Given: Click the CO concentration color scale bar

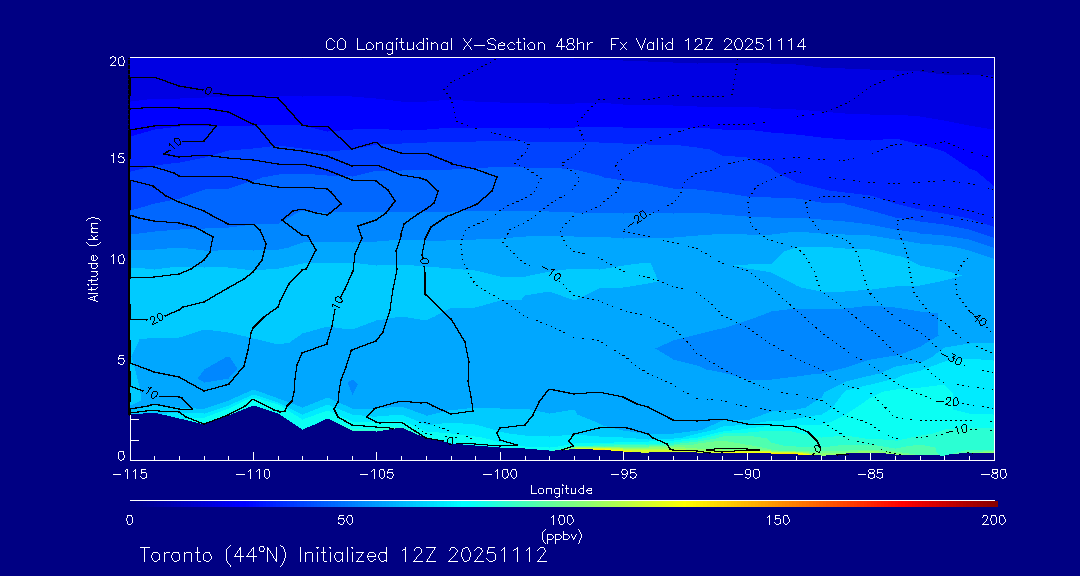Looking at the screenshot, I should 563,504.
